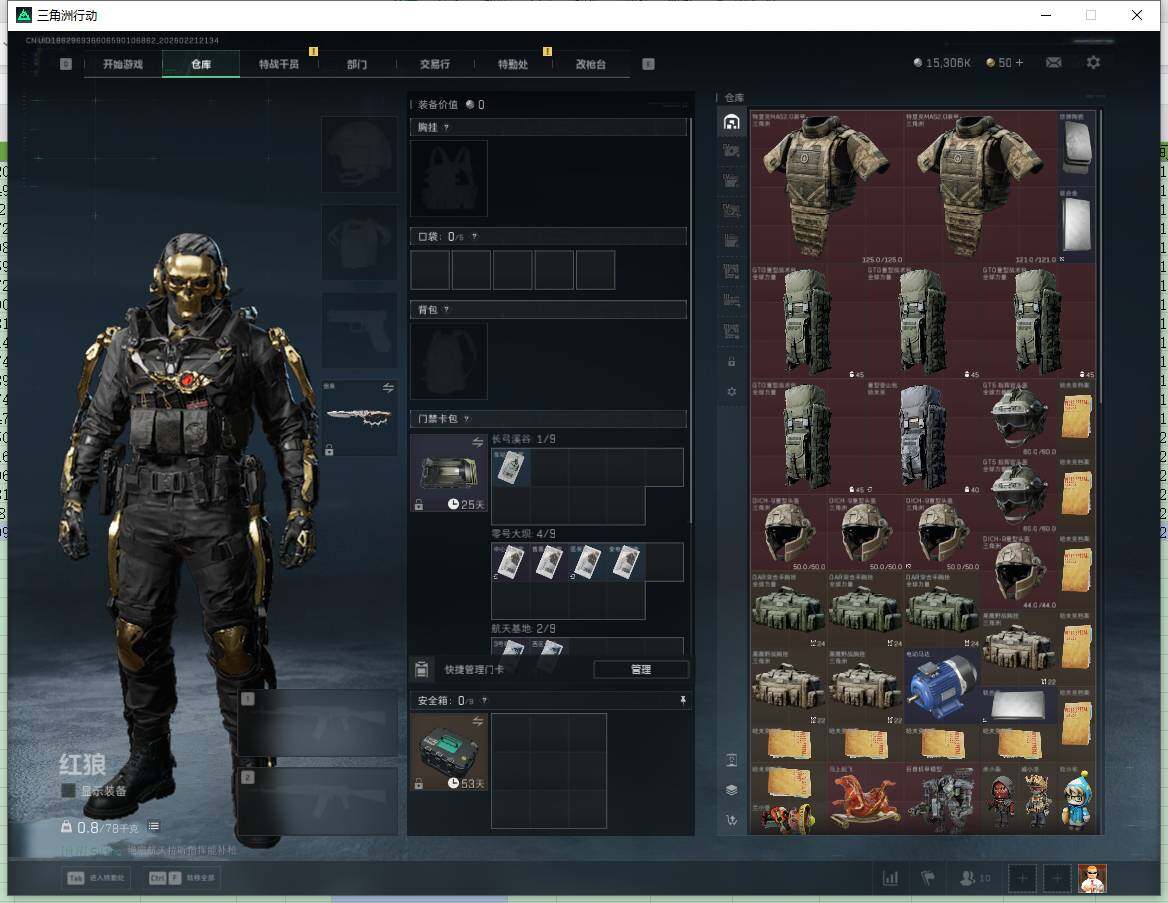This screenshot has width=1168, height=903.
Task: Switch to the 开始游戏 tab
Action: coord(123,64)
